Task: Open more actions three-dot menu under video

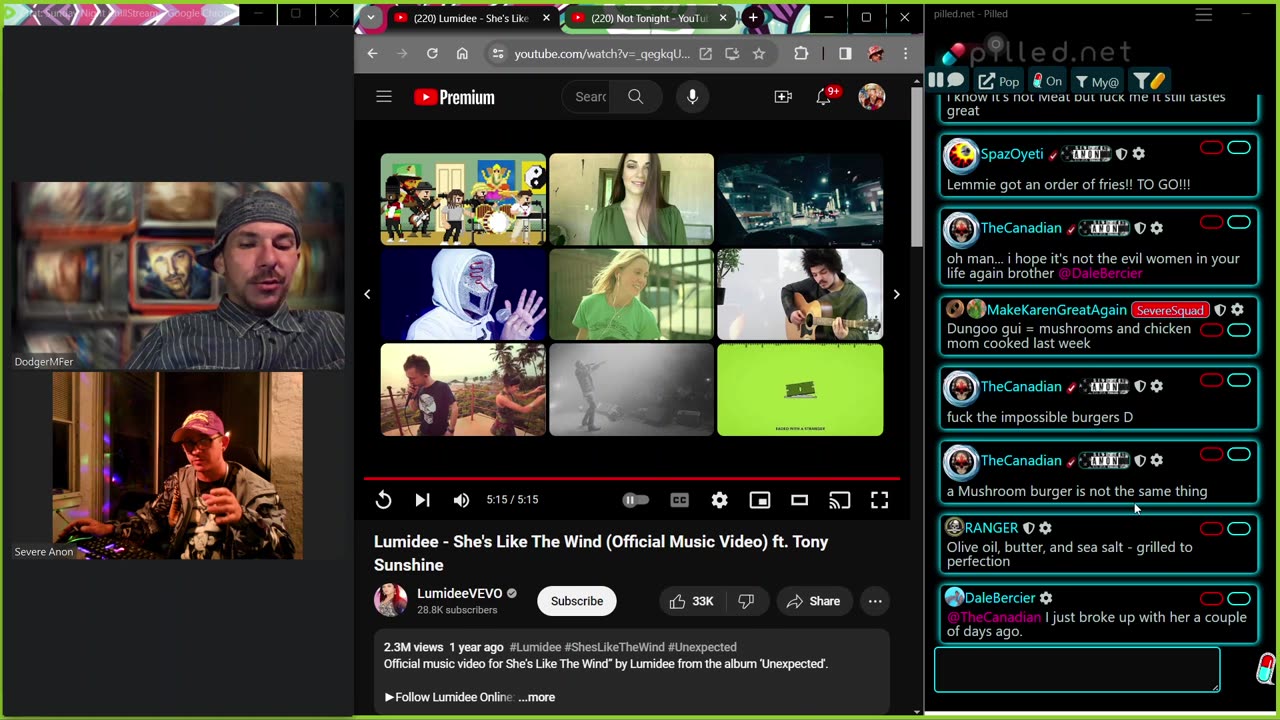Action: 875,601
